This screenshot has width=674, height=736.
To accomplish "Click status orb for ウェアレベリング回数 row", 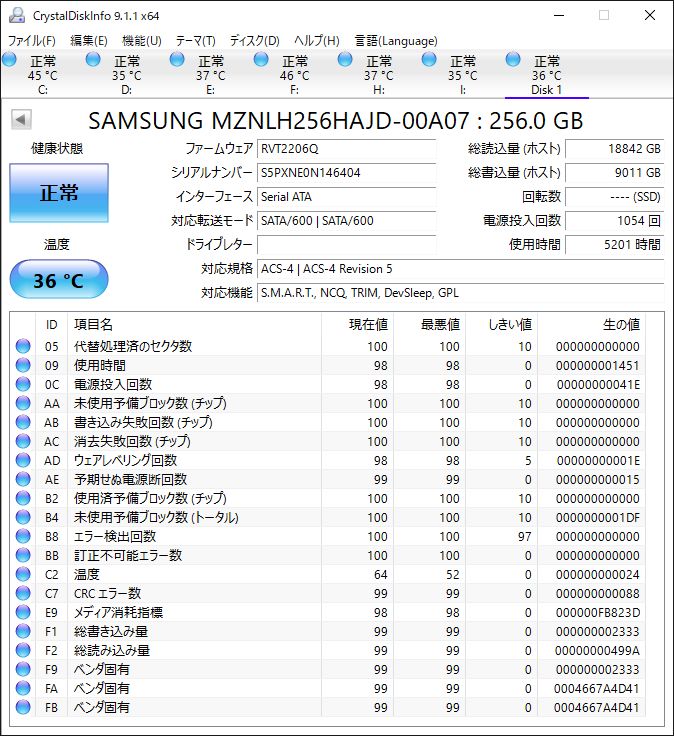I will pyautogui.click(x=23, y=460).
